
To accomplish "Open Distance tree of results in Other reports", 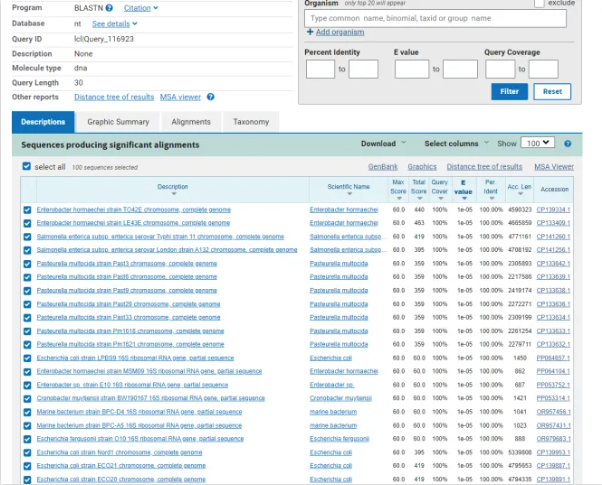I will point(114,97).
